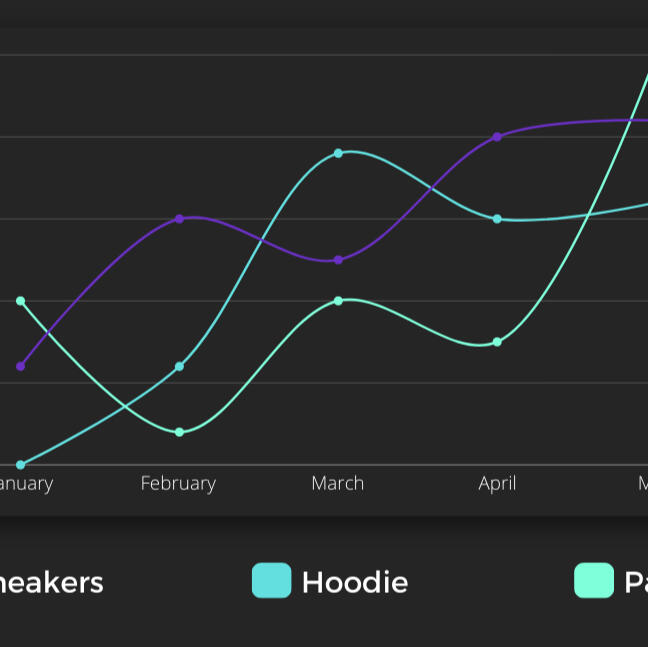Viewport: 648px width, 647px height.
Task: Select the purple data point for April
Action: point(497,137)
